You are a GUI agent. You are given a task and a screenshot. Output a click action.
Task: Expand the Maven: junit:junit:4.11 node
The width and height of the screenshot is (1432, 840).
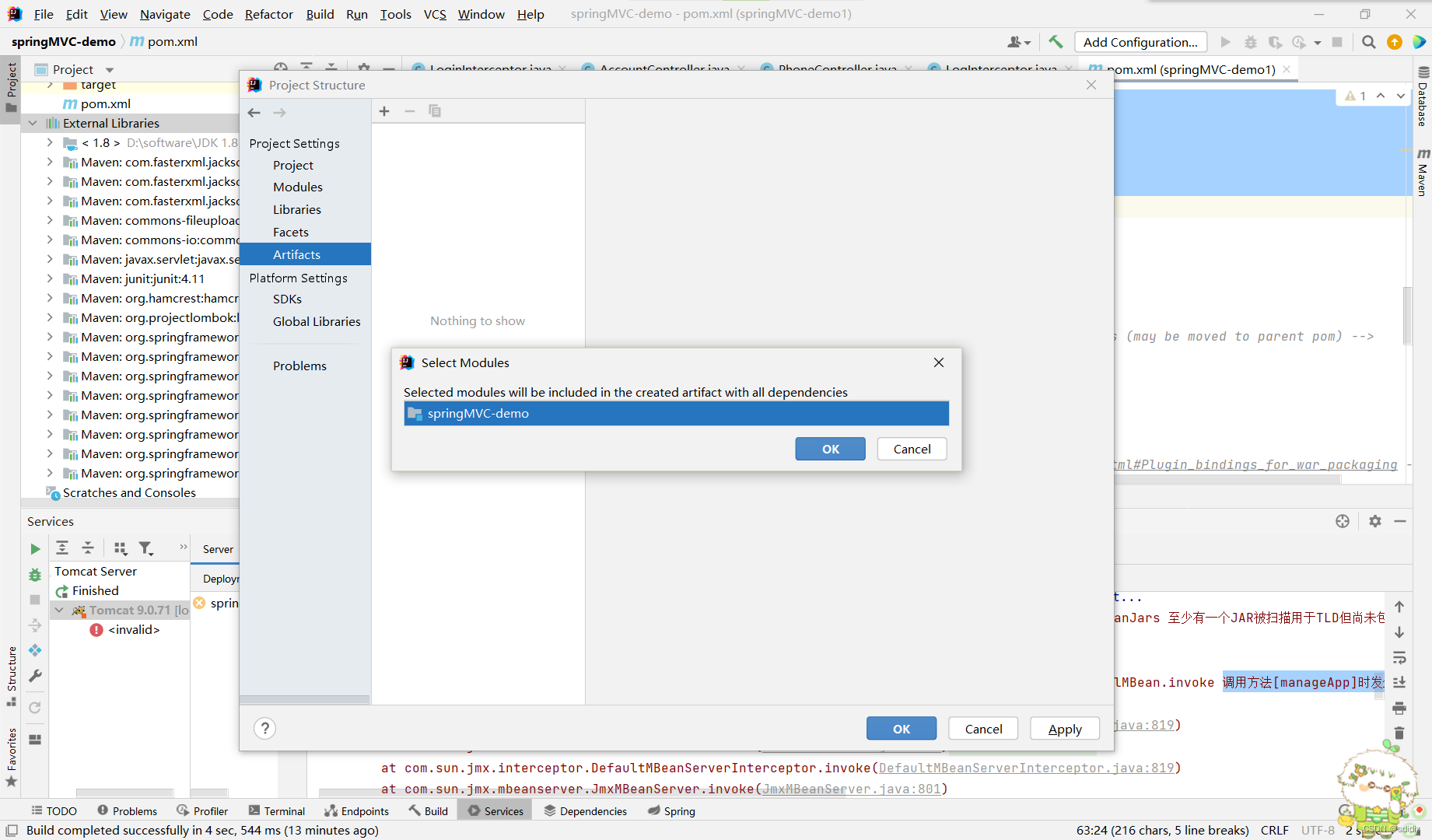[x=50, y=278]
